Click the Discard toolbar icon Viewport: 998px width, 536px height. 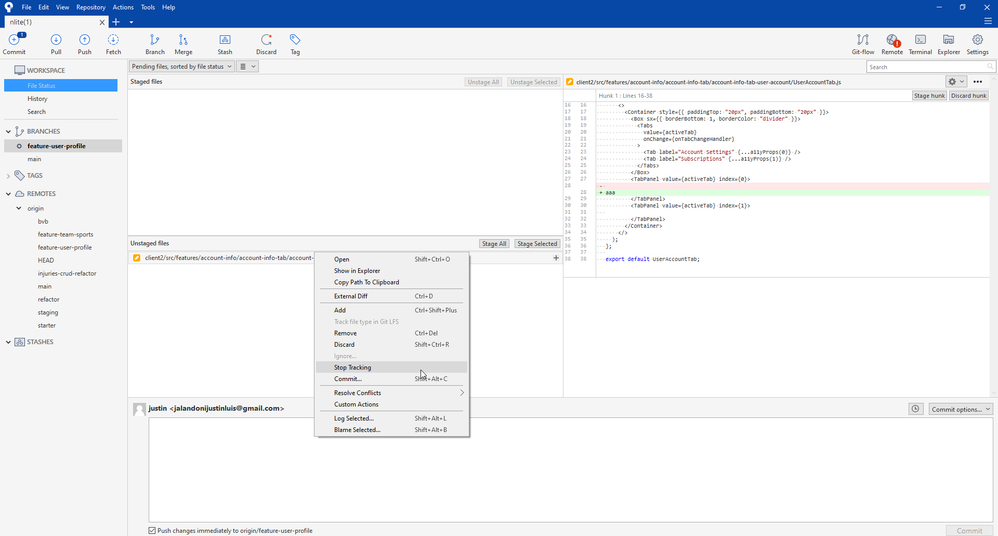[x=266, y=44]
